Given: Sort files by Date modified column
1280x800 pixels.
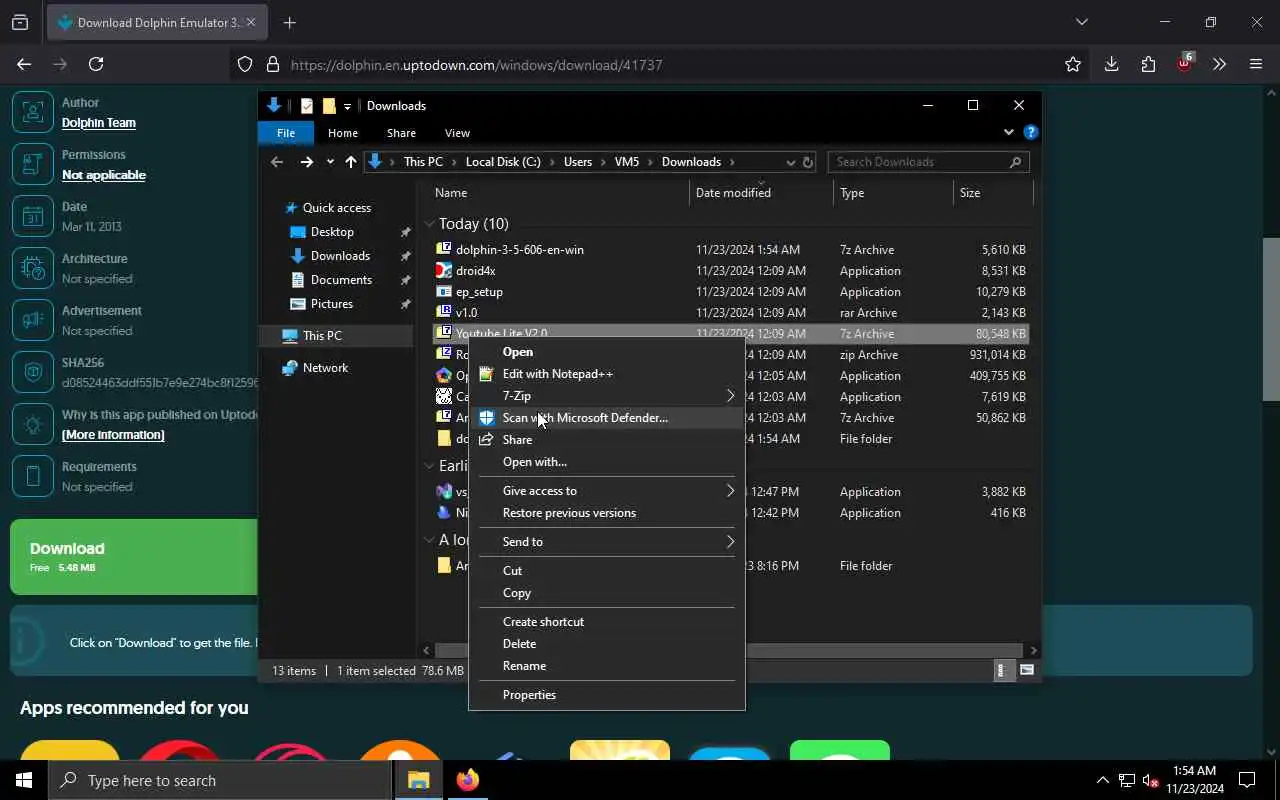Looking at the screenshot, I should point(733,193).
